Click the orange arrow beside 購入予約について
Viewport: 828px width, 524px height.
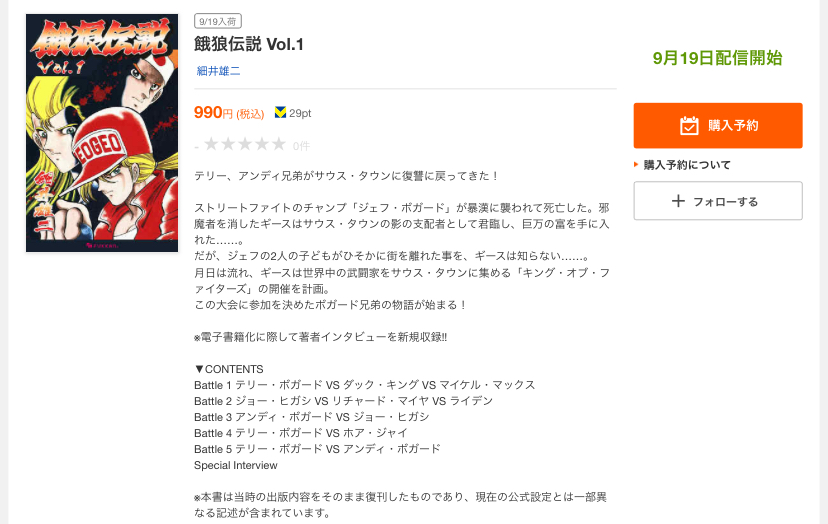[x=636, y=165]
